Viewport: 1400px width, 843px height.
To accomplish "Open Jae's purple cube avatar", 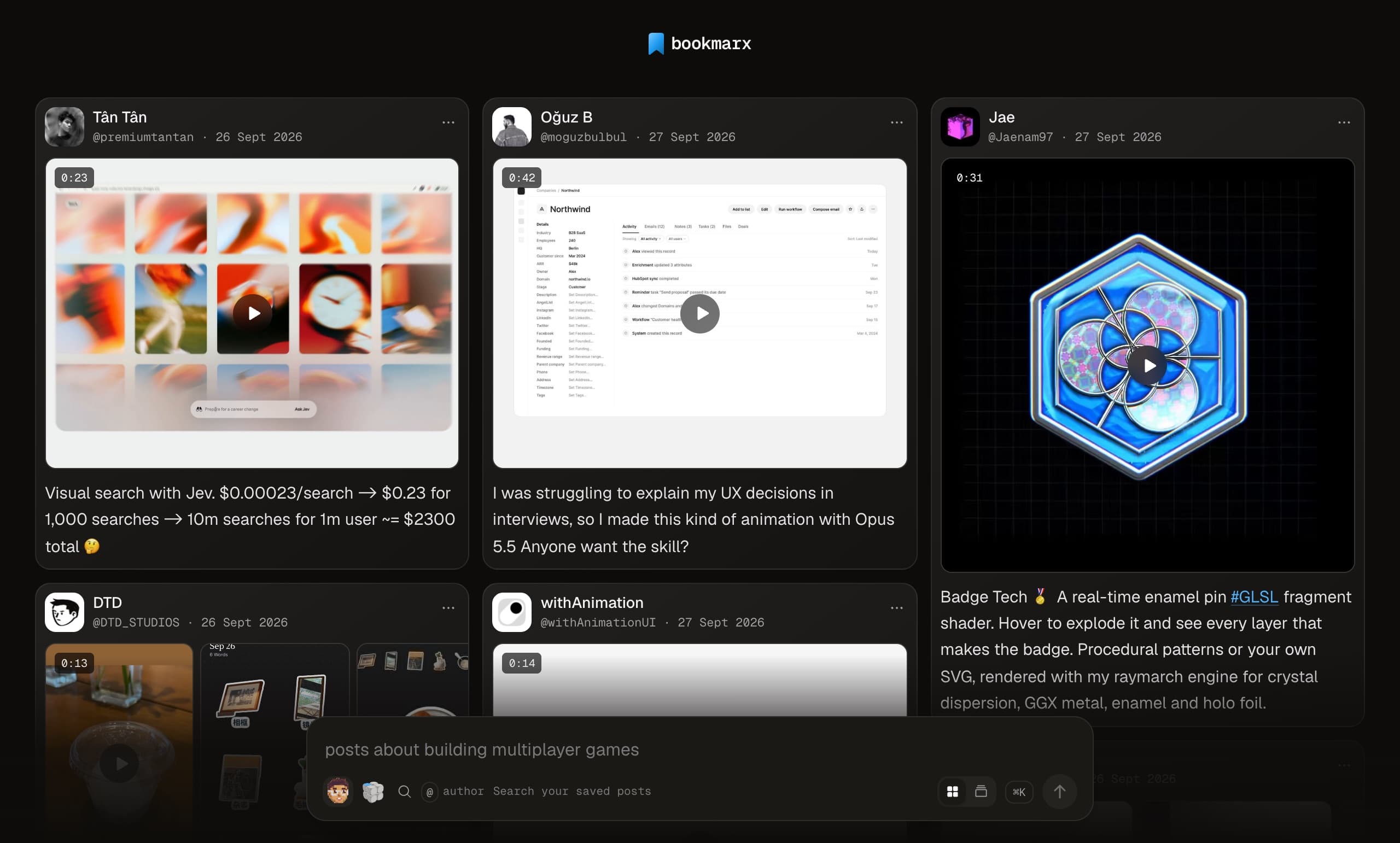I will 960,127.
